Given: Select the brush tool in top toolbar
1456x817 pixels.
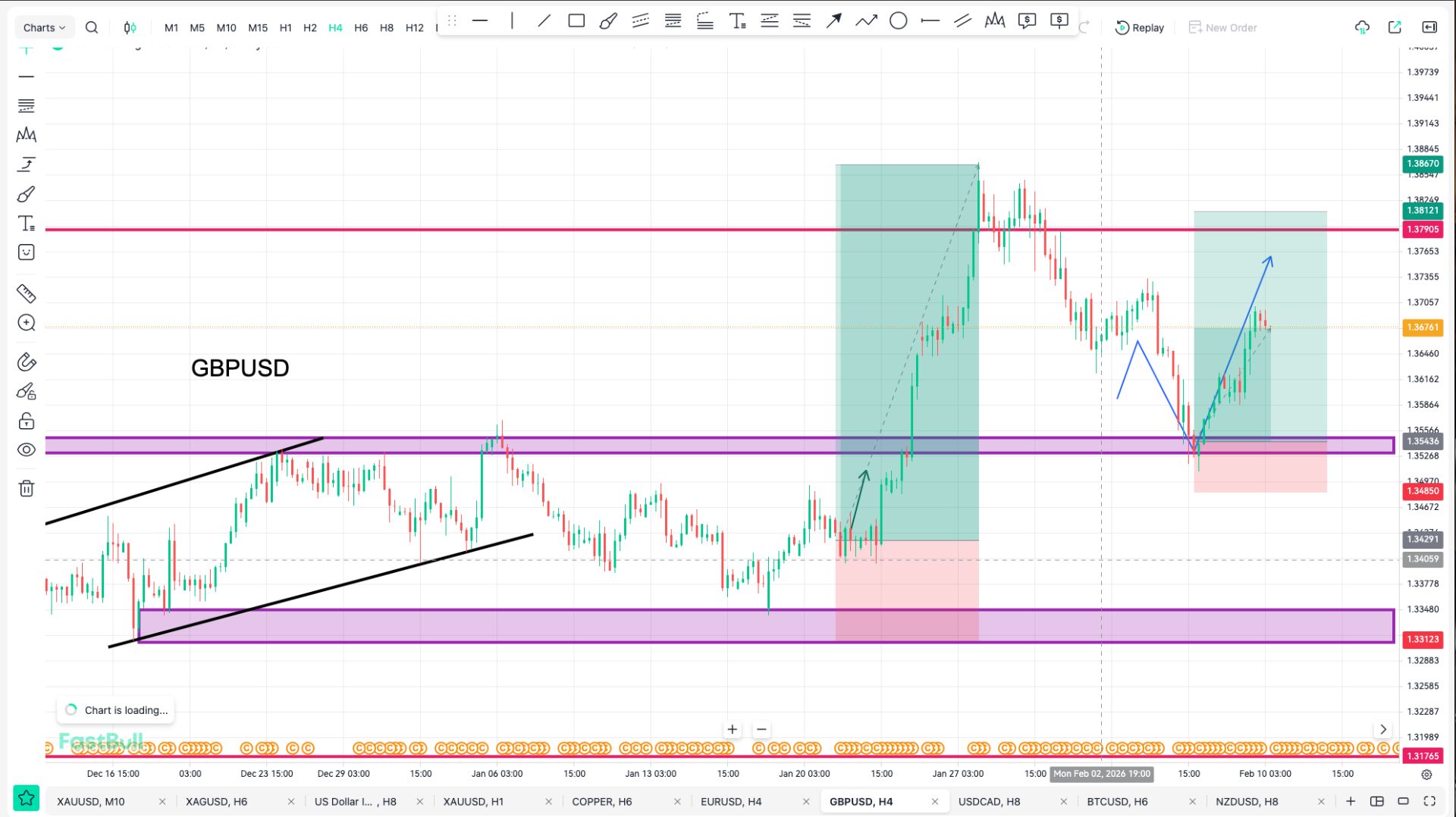Looking at the screenshot, I should tap(608, 21).
